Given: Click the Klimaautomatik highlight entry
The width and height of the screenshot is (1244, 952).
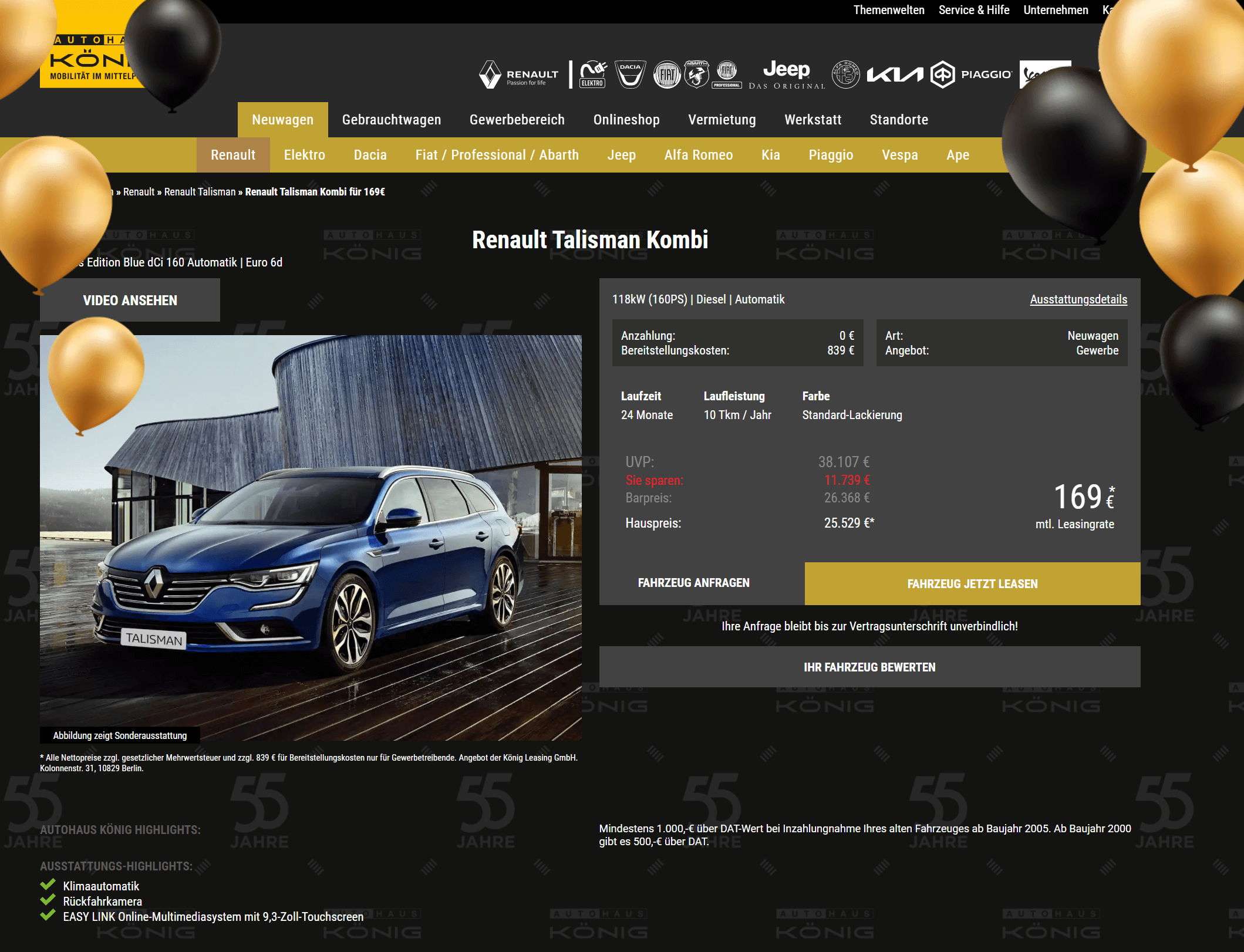Looking at the screenshot, I should (x=101, y=886).
